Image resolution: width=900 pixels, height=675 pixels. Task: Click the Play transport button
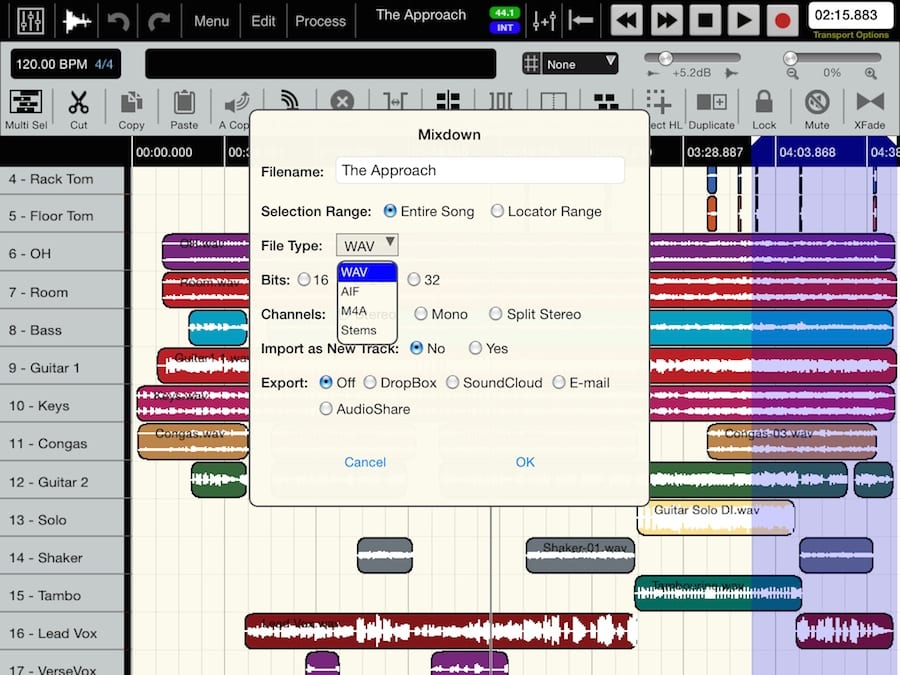pos(743,20)
